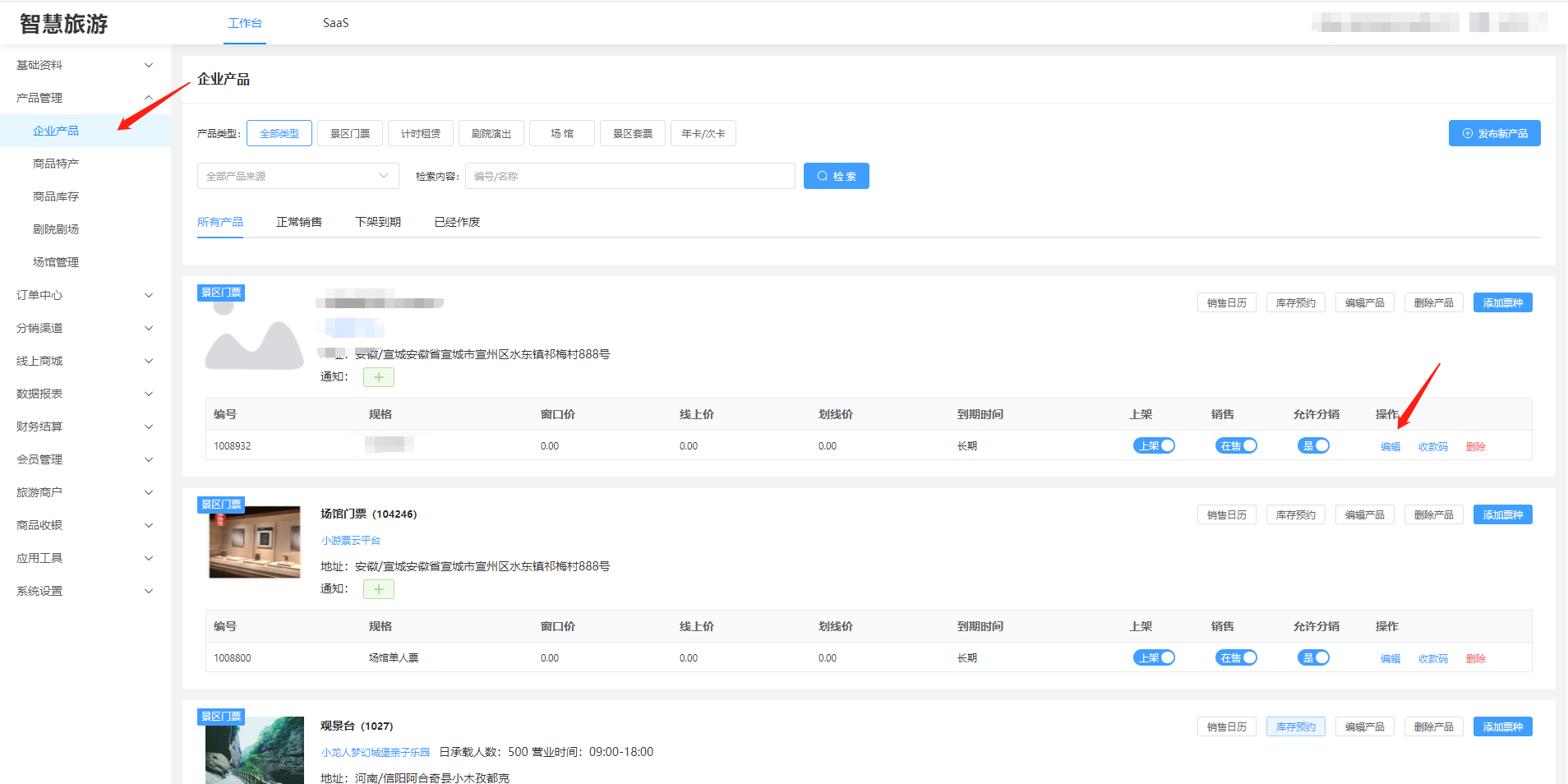Open the 全部产品来源 dropdown
The image size is (1568, 784).
click(297, 176)
